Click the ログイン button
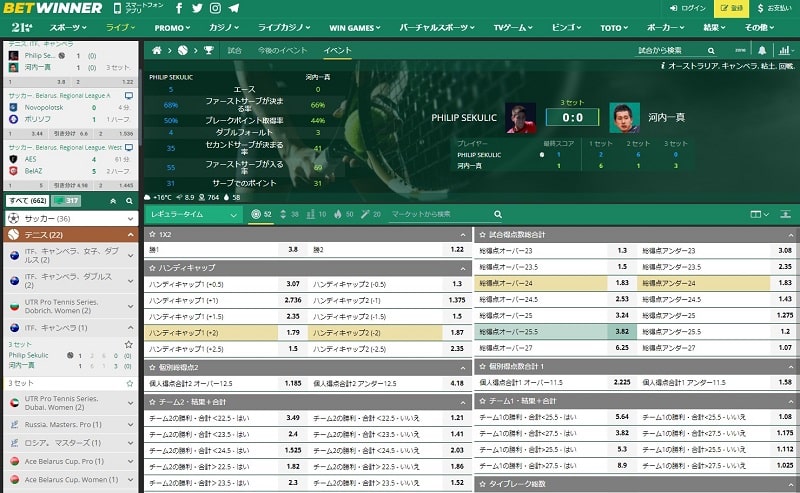Screen dimensions: 800x493 688,8
